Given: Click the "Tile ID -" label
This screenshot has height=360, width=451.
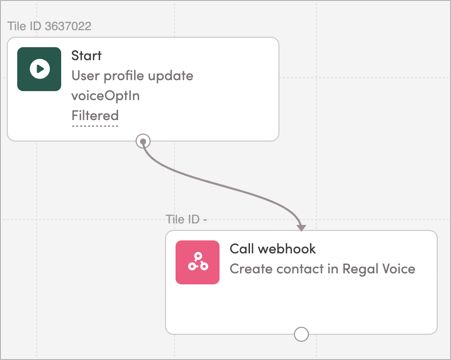Looking at the screenshot, I should coord(186,219).
